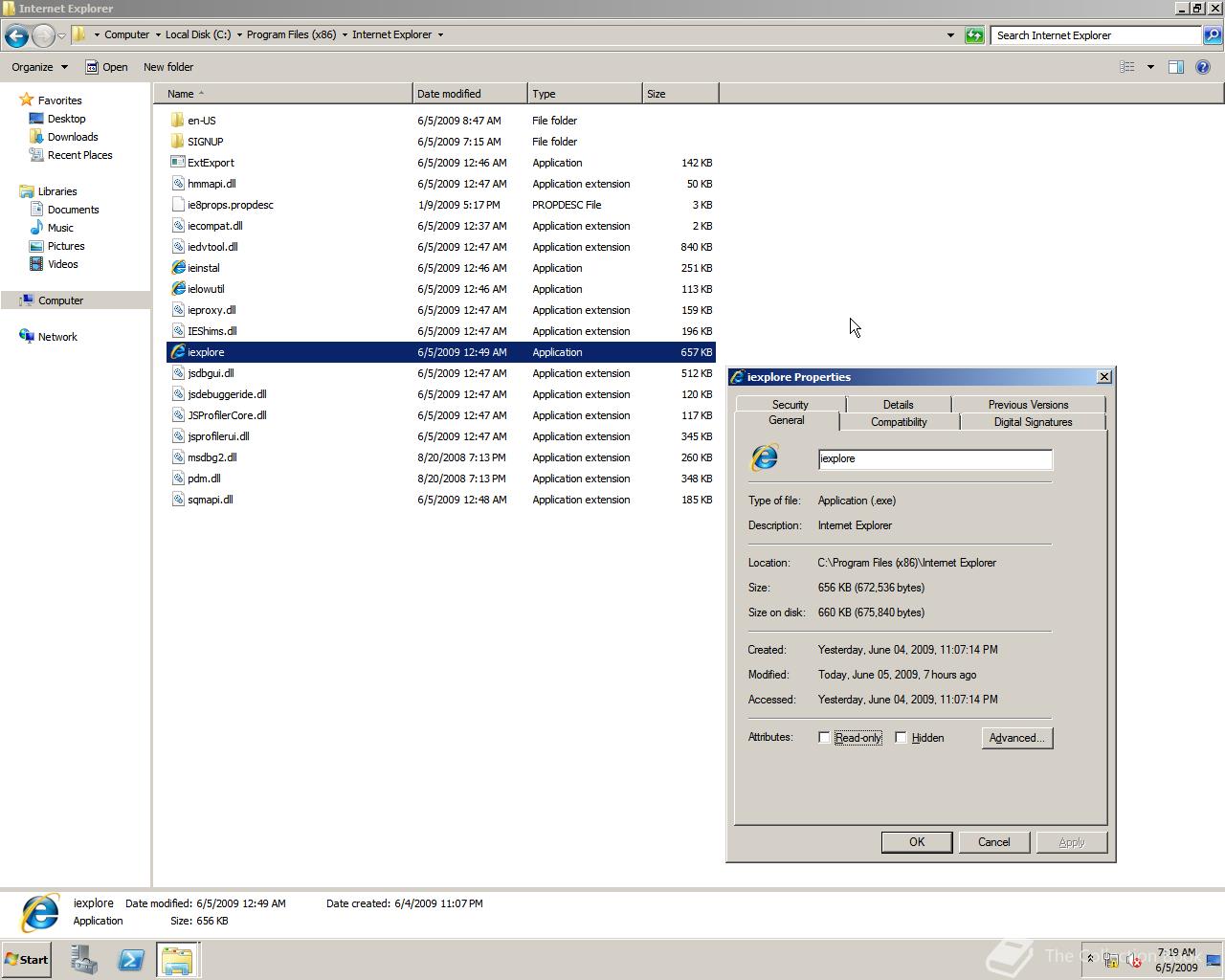Click the refresh button in address bar
This screenshot has width=1225, height=980.
coord(974,35)
